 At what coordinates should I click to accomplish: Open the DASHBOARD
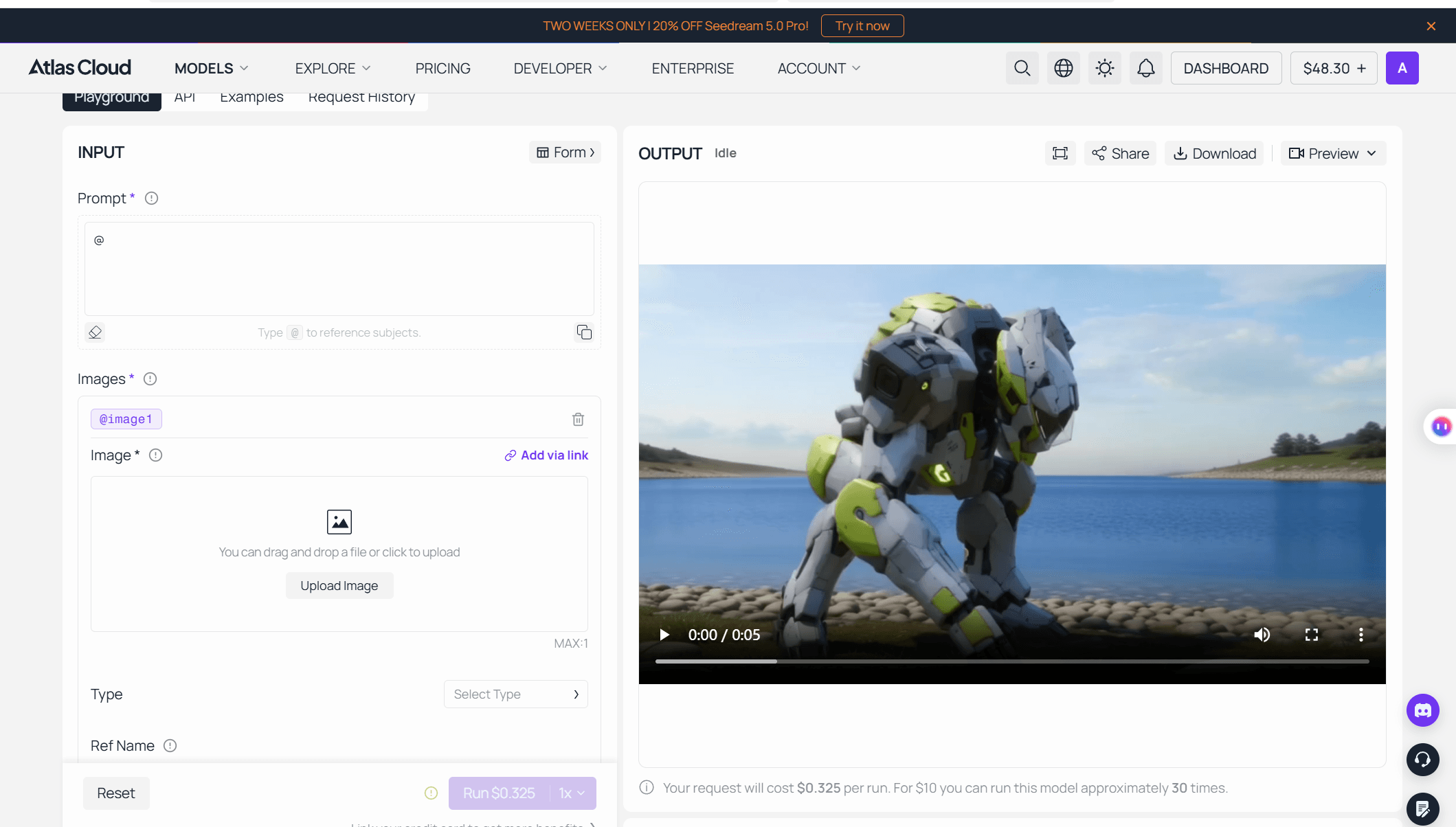tap(1226, 68)
